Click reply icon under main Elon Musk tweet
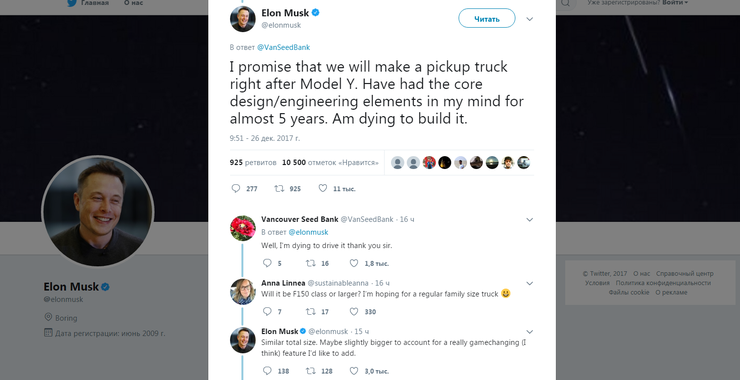The height and width of the screenshot is (380, 740). (235, 188)
